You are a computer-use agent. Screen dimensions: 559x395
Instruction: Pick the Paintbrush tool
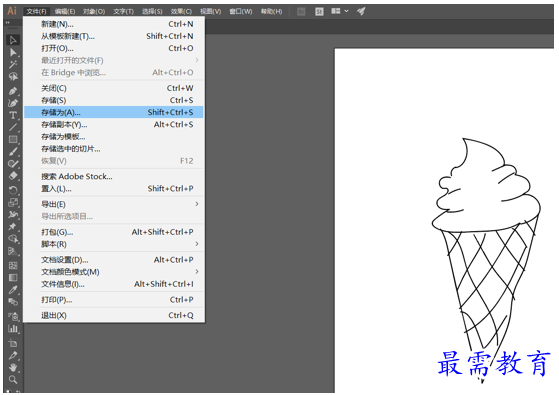(13, 152)
